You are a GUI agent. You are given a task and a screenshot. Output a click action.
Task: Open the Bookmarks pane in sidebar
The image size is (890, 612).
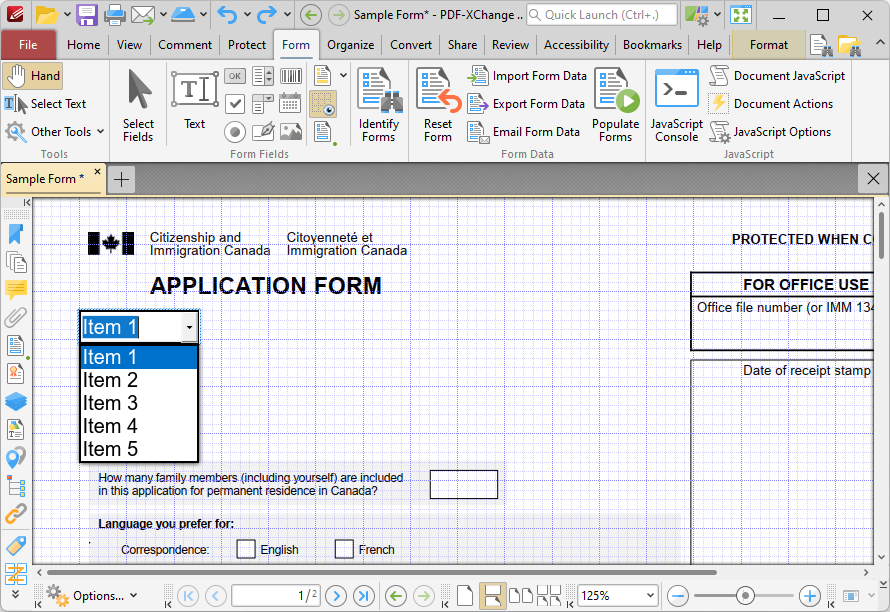pyautogui.click(x=16, y=234)
